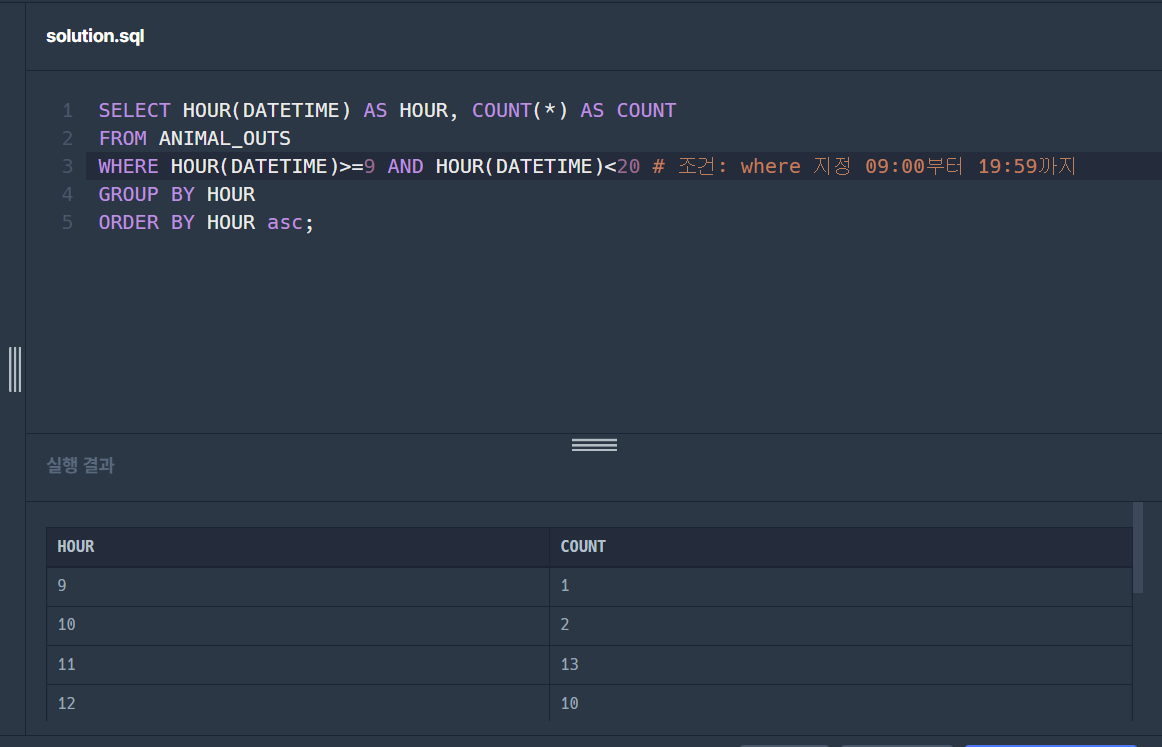Click line number 3 in gutter
Screen dimensions: 1162x747
tap(67, 166)
